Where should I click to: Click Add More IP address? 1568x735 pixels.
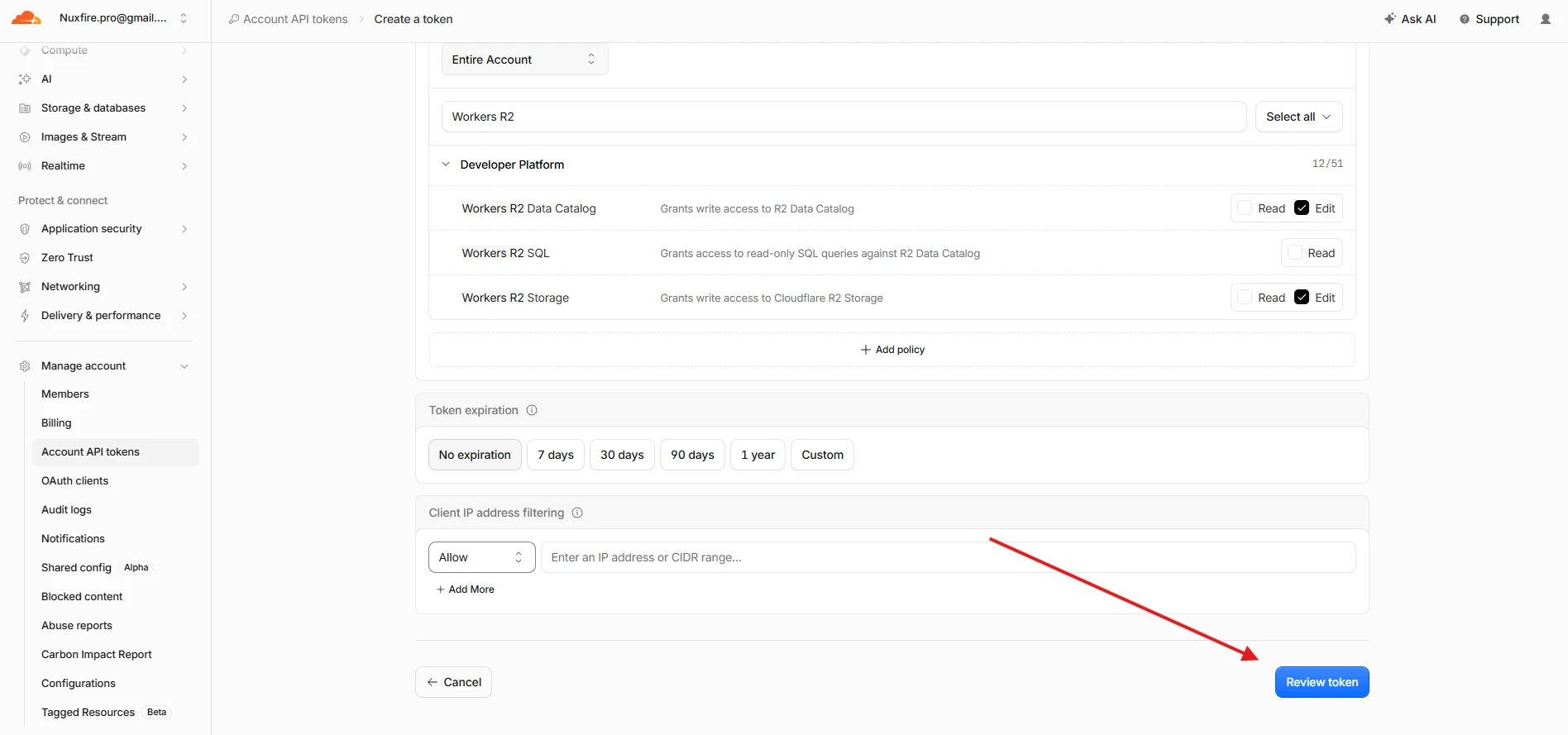tap(465, 589)
